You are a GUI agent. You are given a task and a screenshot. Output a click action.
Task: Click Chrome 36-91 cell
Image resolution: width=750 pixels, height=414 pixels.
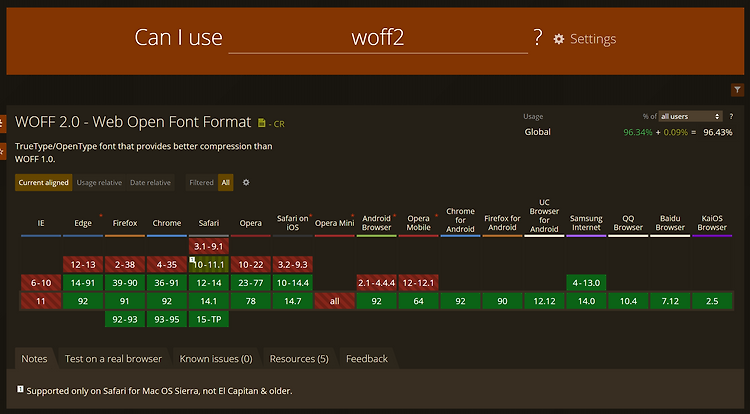(167, 283)
